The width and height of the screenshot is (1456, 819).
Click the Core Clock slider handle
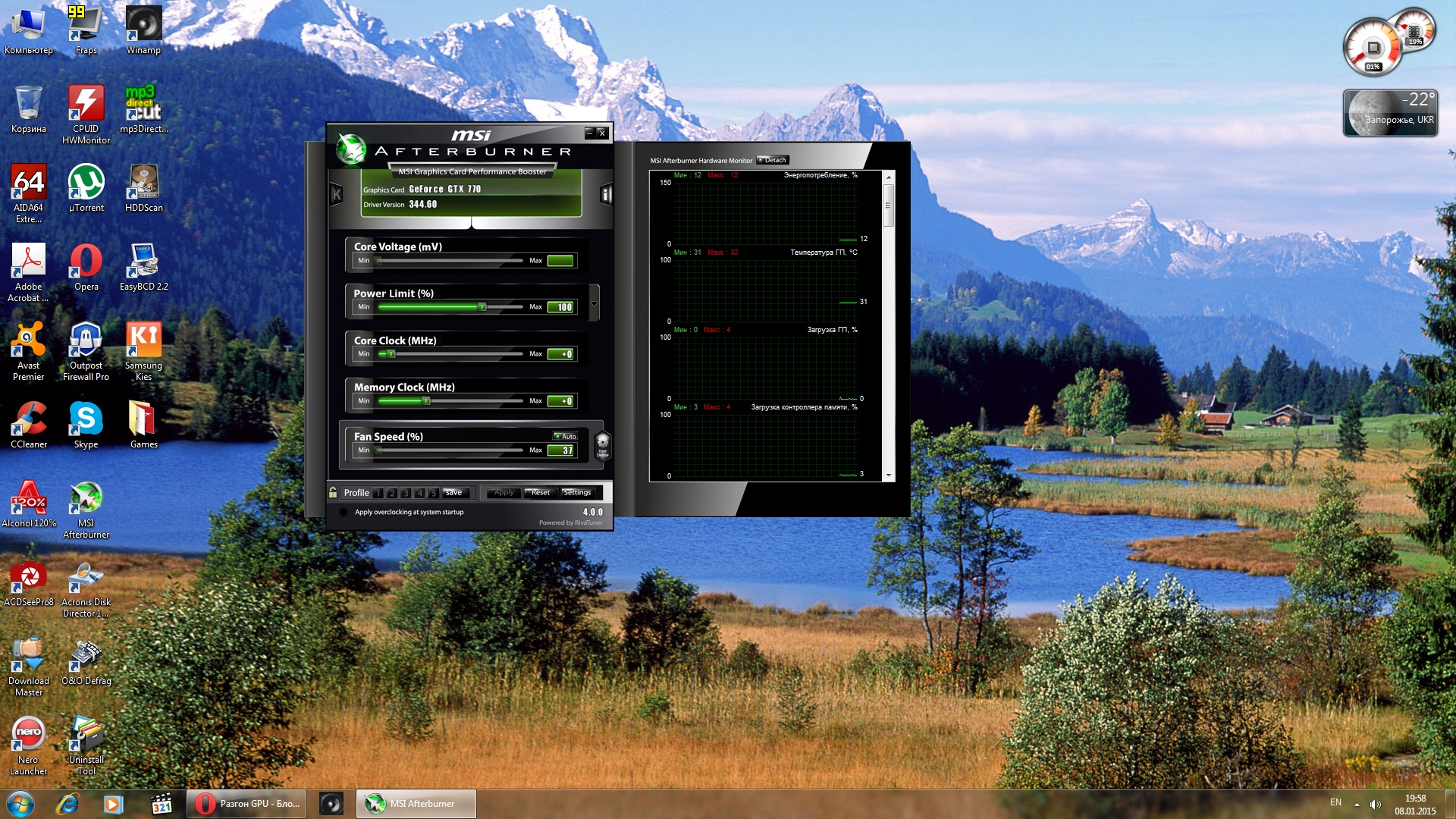[x=391, y=354]
